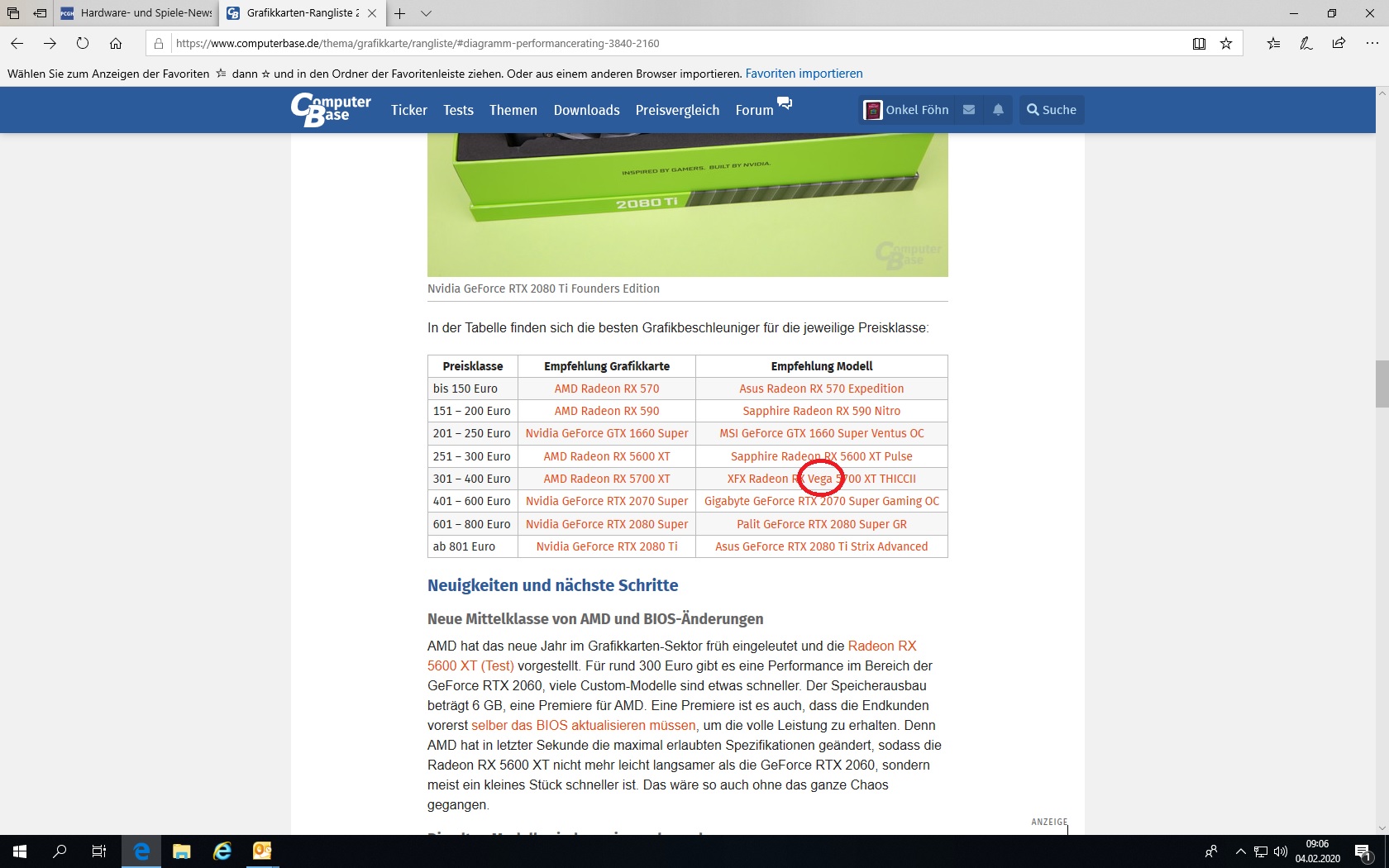Click the share page icon
Image resolution: width=1389 pixels, height=868 pixels.
[1339, 44]
